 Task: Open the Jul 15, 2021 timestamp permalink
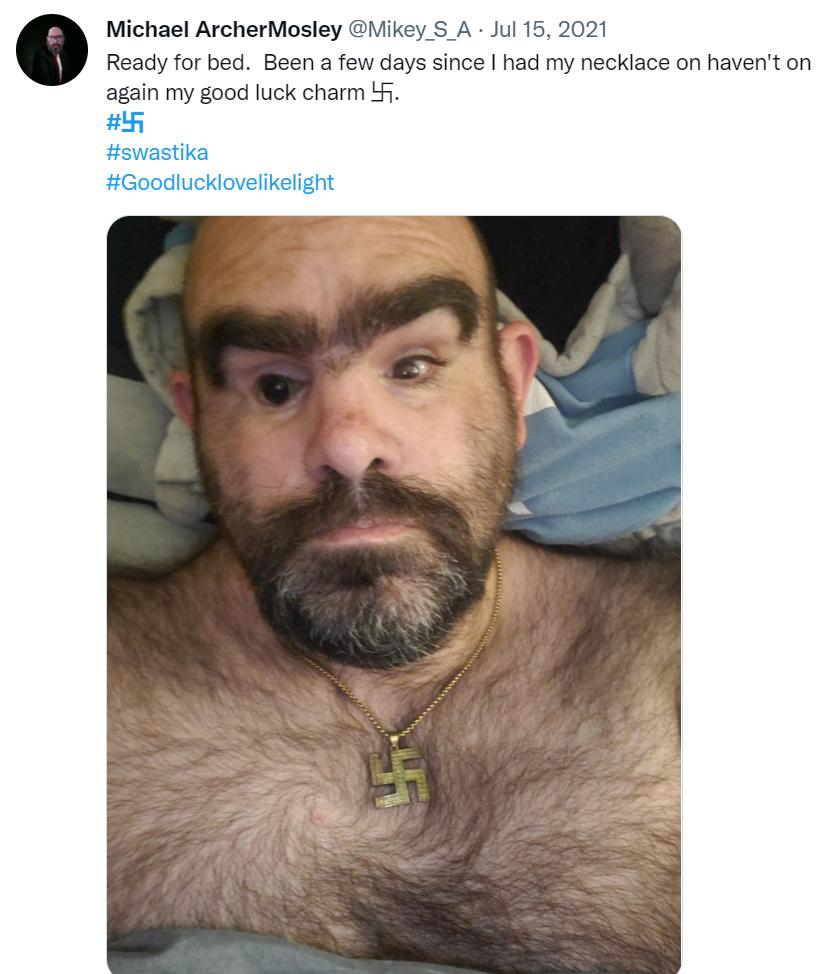tap(548, 29)
